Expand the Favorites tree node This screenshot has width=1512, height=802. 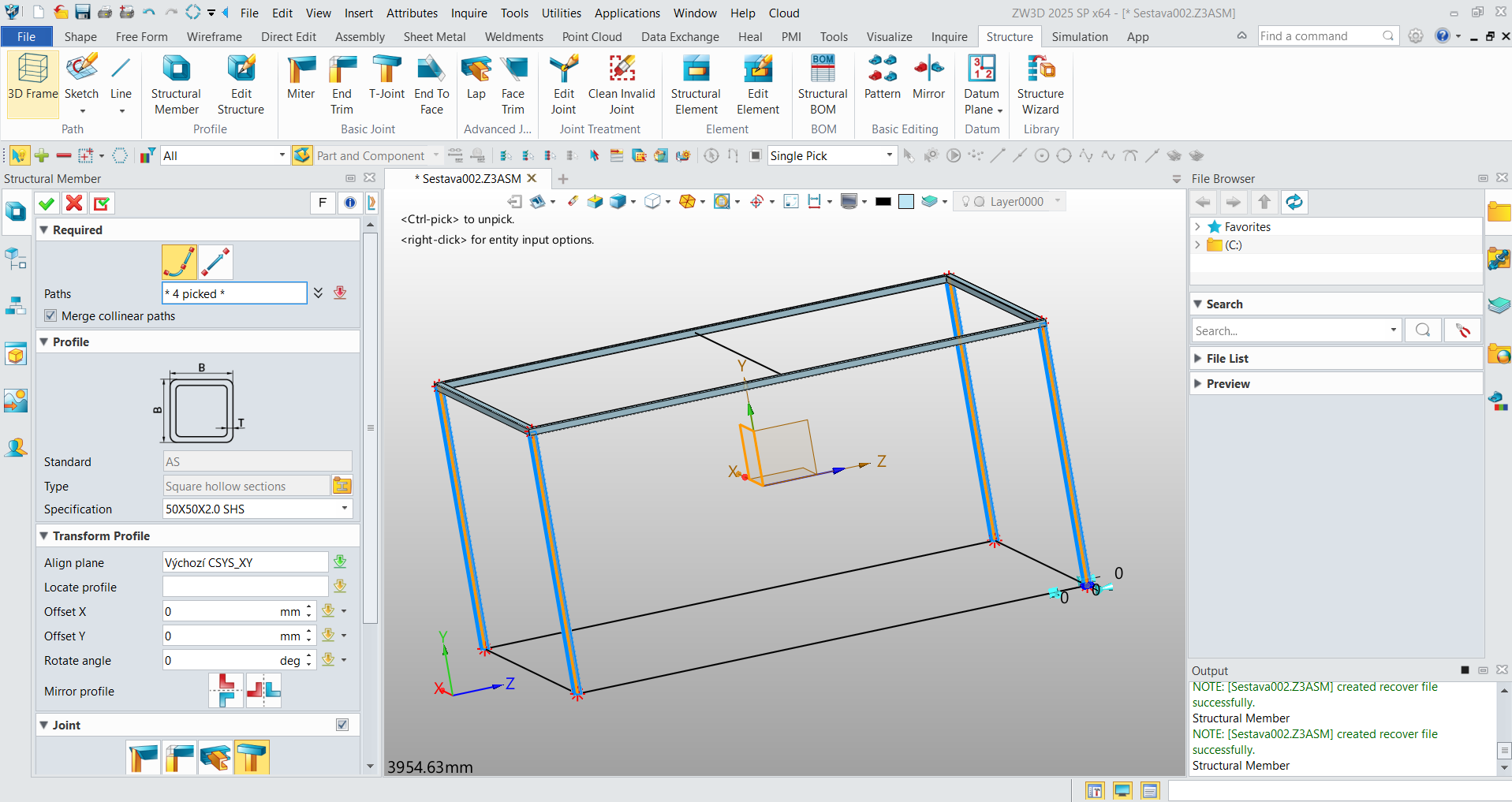point(1197,226)
